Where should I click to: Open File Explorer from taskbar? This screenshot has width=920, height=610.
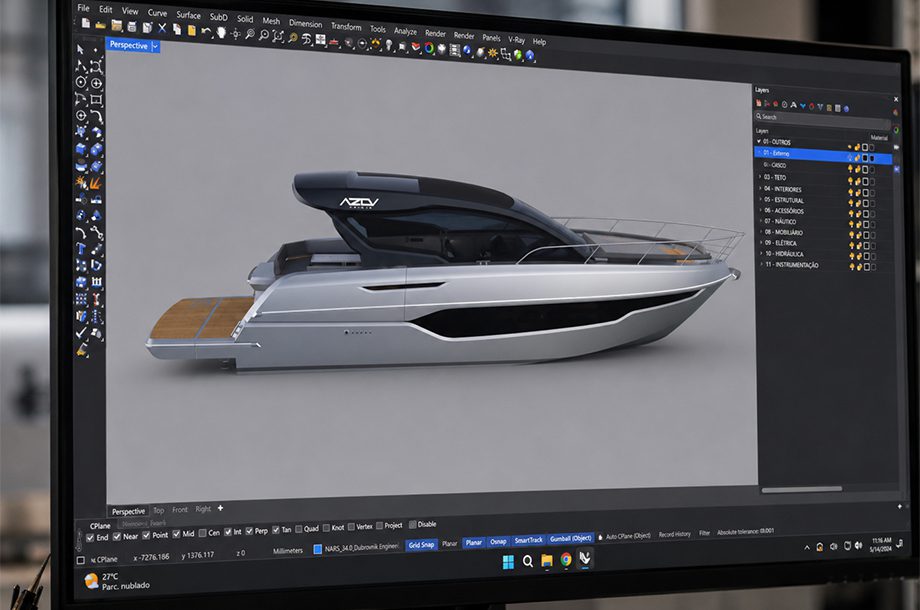pos(547,560)
